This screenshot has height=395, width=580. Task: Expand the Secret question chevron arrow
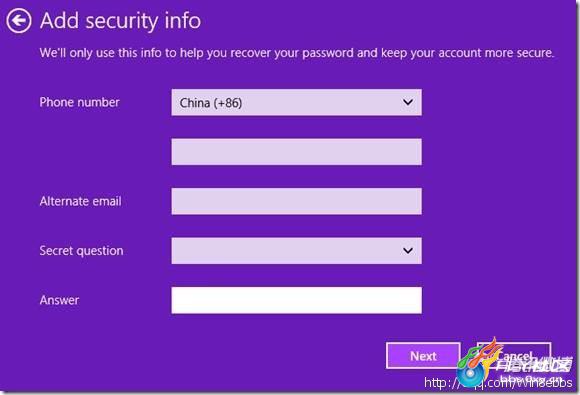(408, 251)
